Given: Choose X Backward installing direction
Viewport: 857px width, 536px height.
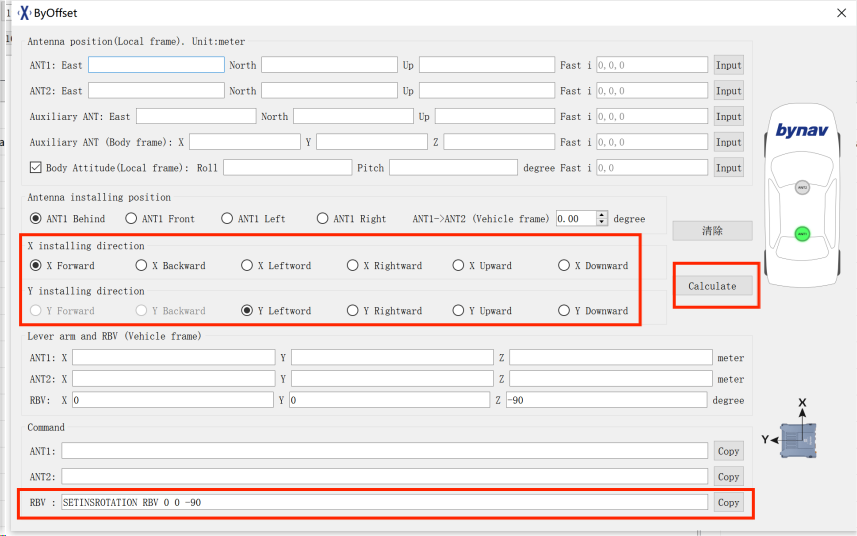Looking at the screenshot, I should pos(141,266).
